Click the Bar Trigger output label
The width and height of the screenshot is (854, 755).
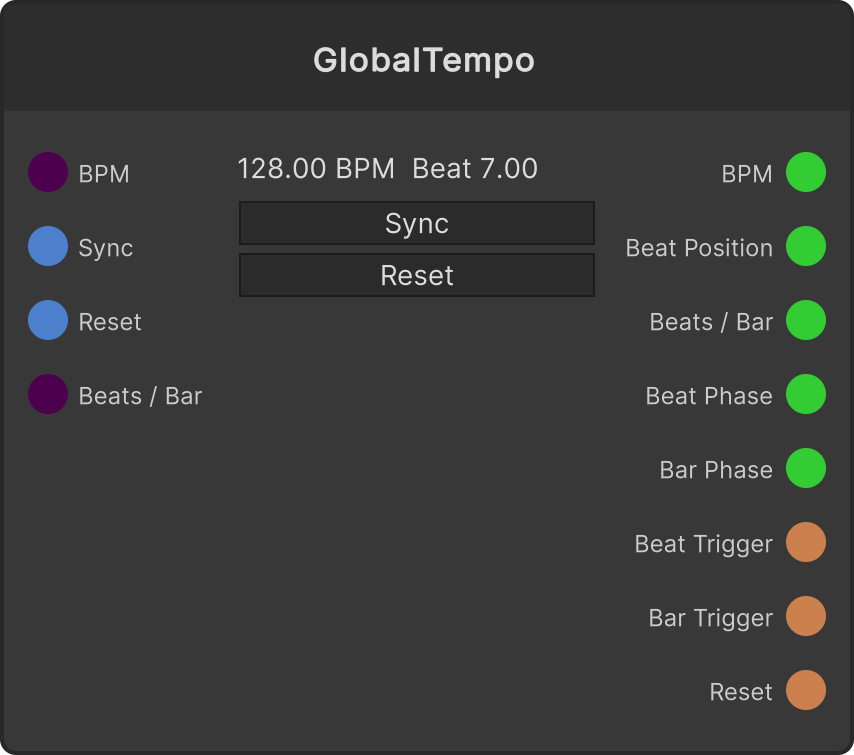[711, 619]
